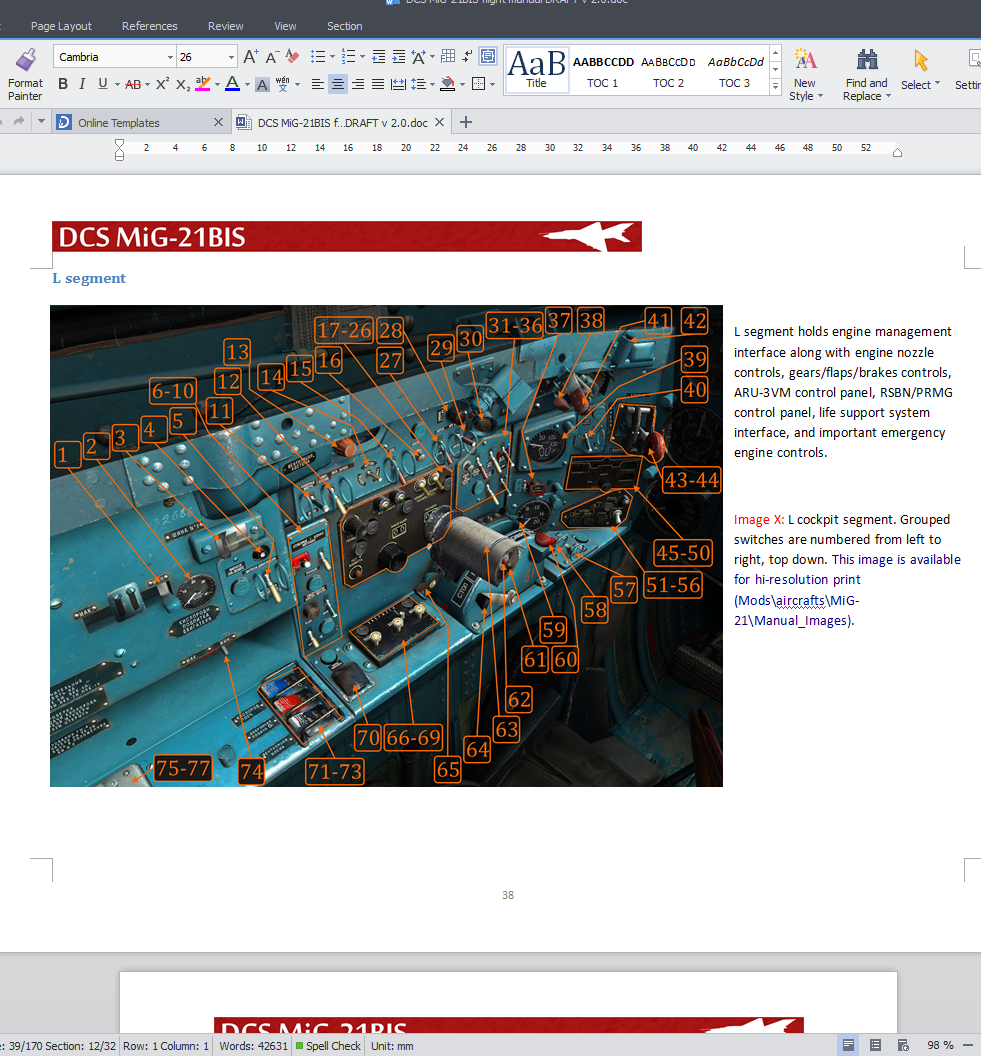Toggle Bold formatting

(63, 84)
